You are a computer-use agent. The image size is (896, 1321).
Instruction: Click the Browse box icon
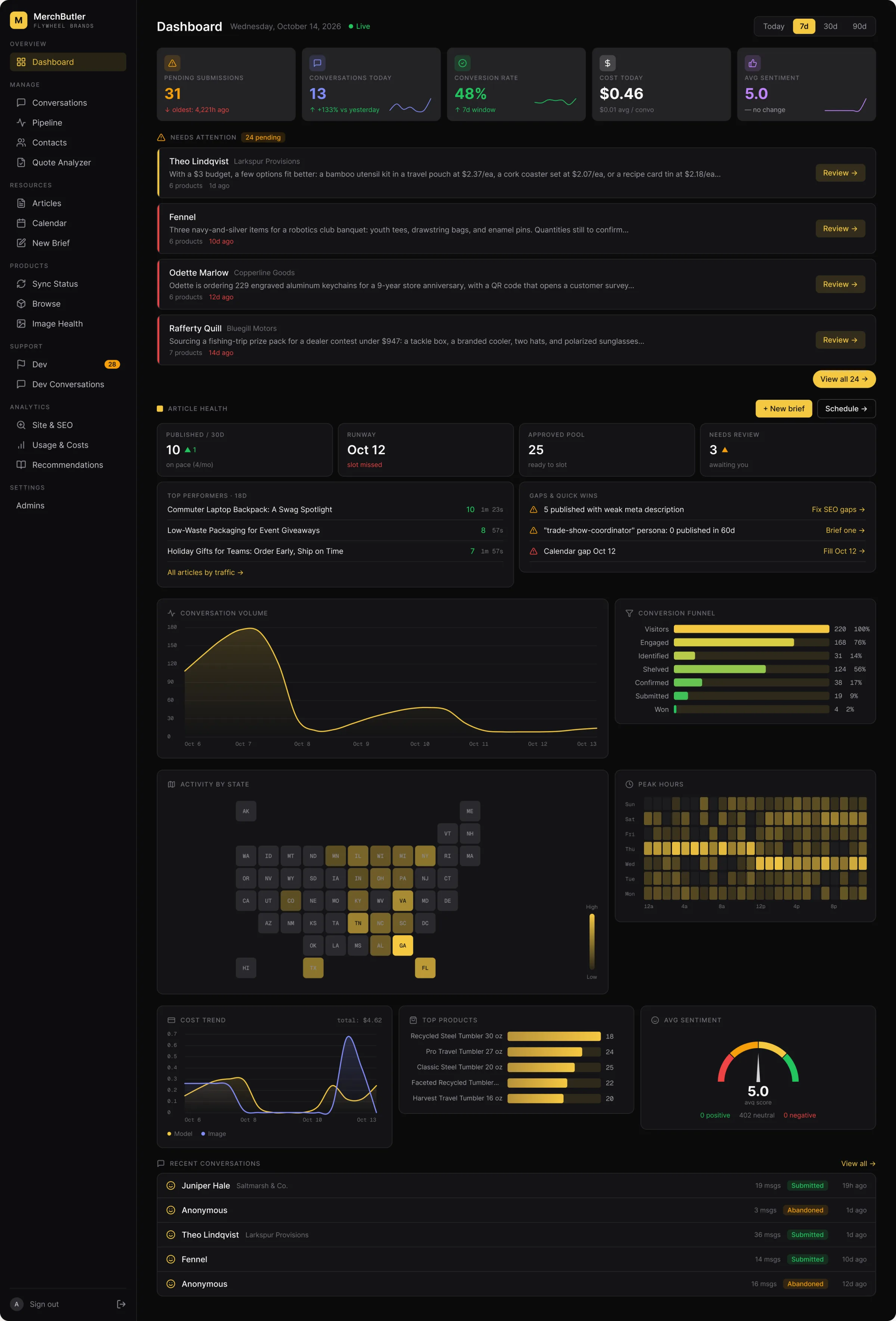tap(21, 303)
